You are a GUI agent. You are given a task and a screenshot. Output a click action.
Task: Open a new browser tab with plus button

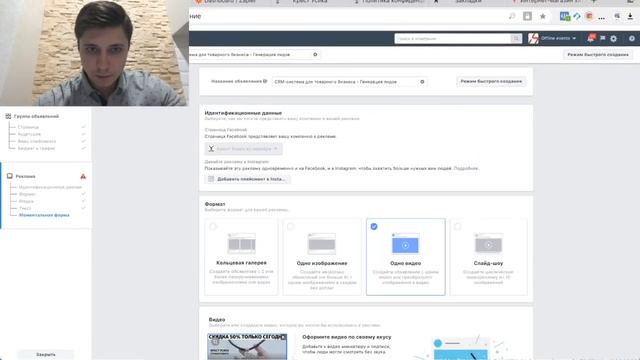(x=594, y=2)
